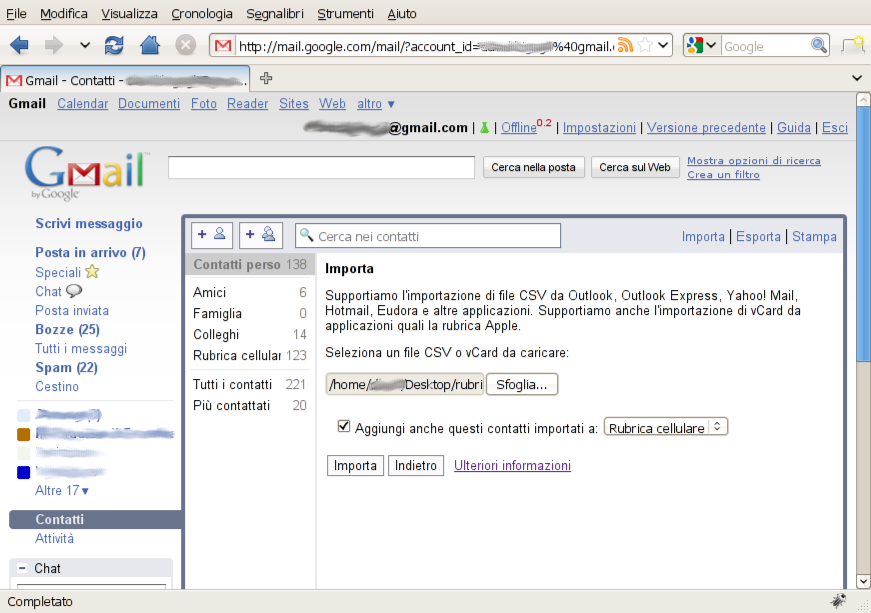
Task: Click the Mostra opzioni di ricerca link
Action: [754, 160]
